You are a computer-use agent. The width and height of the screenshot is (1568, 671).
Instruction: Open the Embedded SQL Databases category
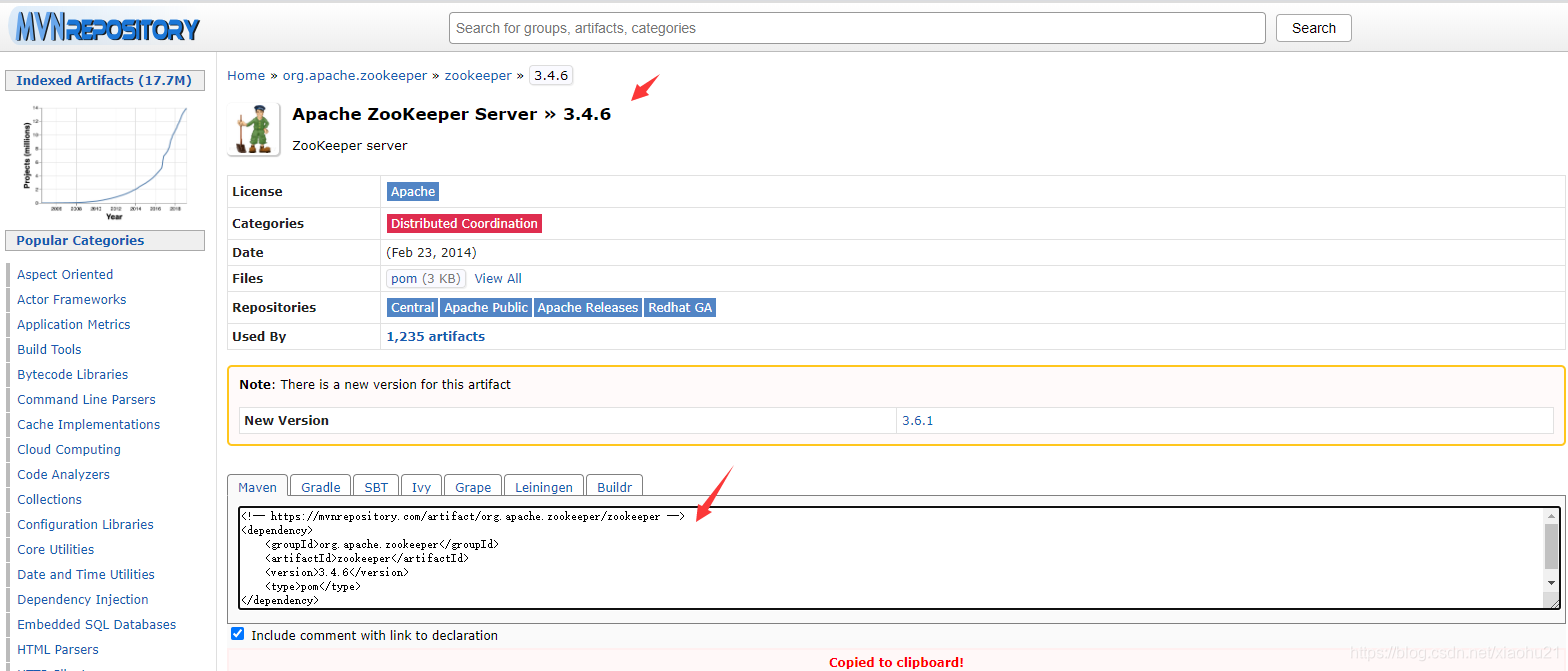97,624
